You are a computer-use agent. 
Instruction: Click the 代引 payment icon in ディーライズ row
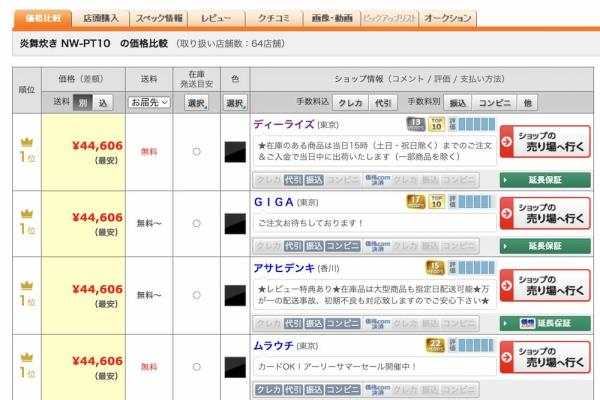click(293, 180)
